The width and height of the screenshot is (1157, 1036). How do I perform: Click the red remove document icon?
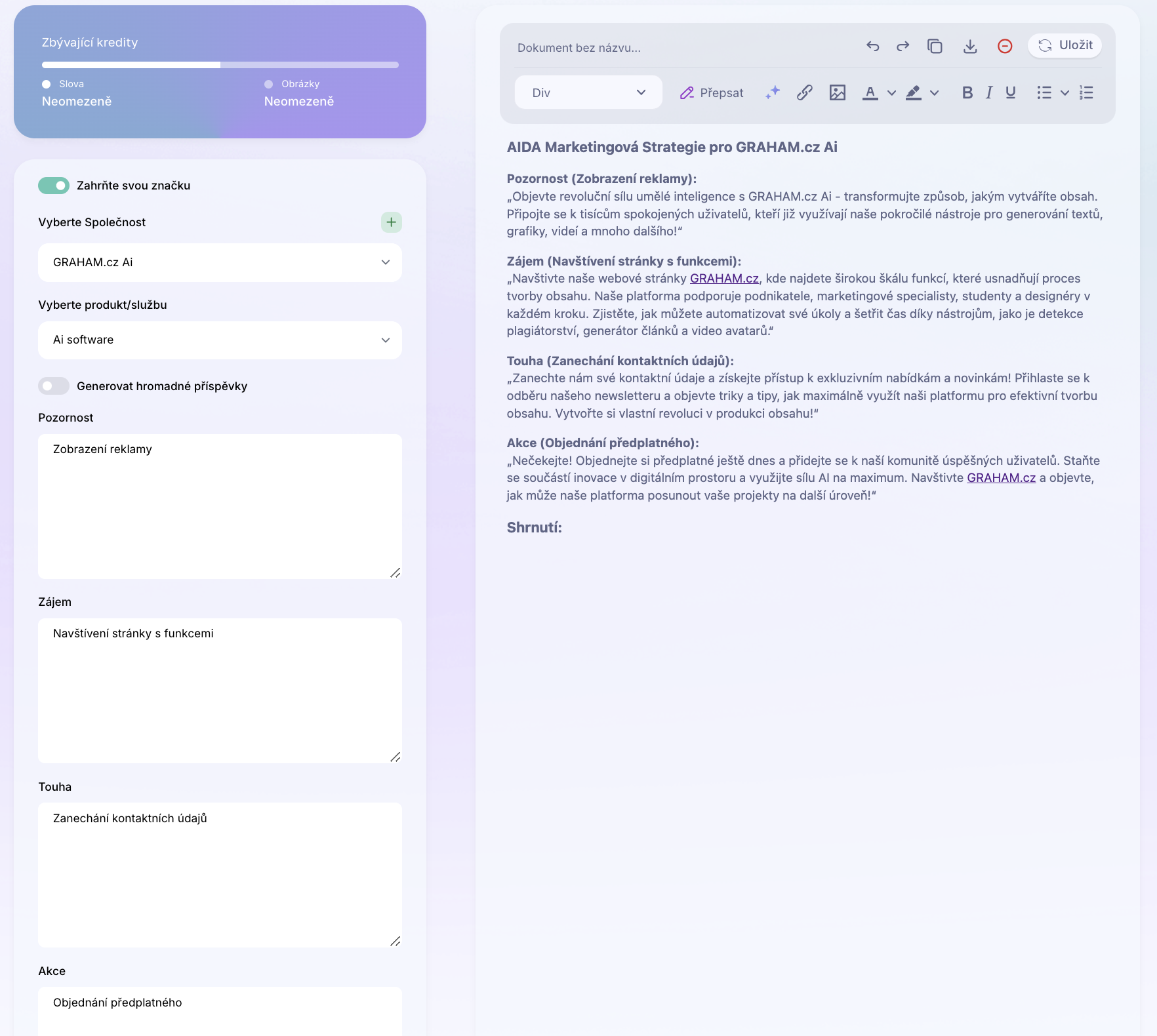tap(1005, 46)
